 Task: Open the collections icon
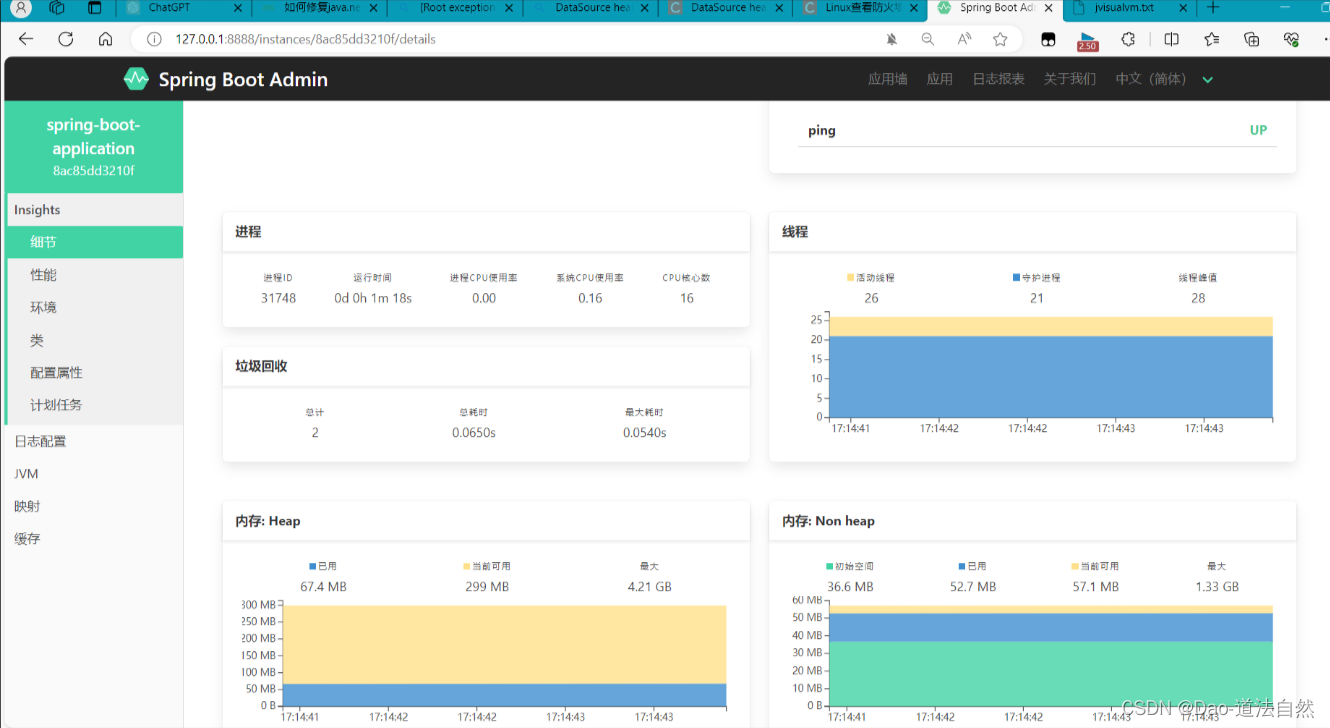pos(1251,39)
